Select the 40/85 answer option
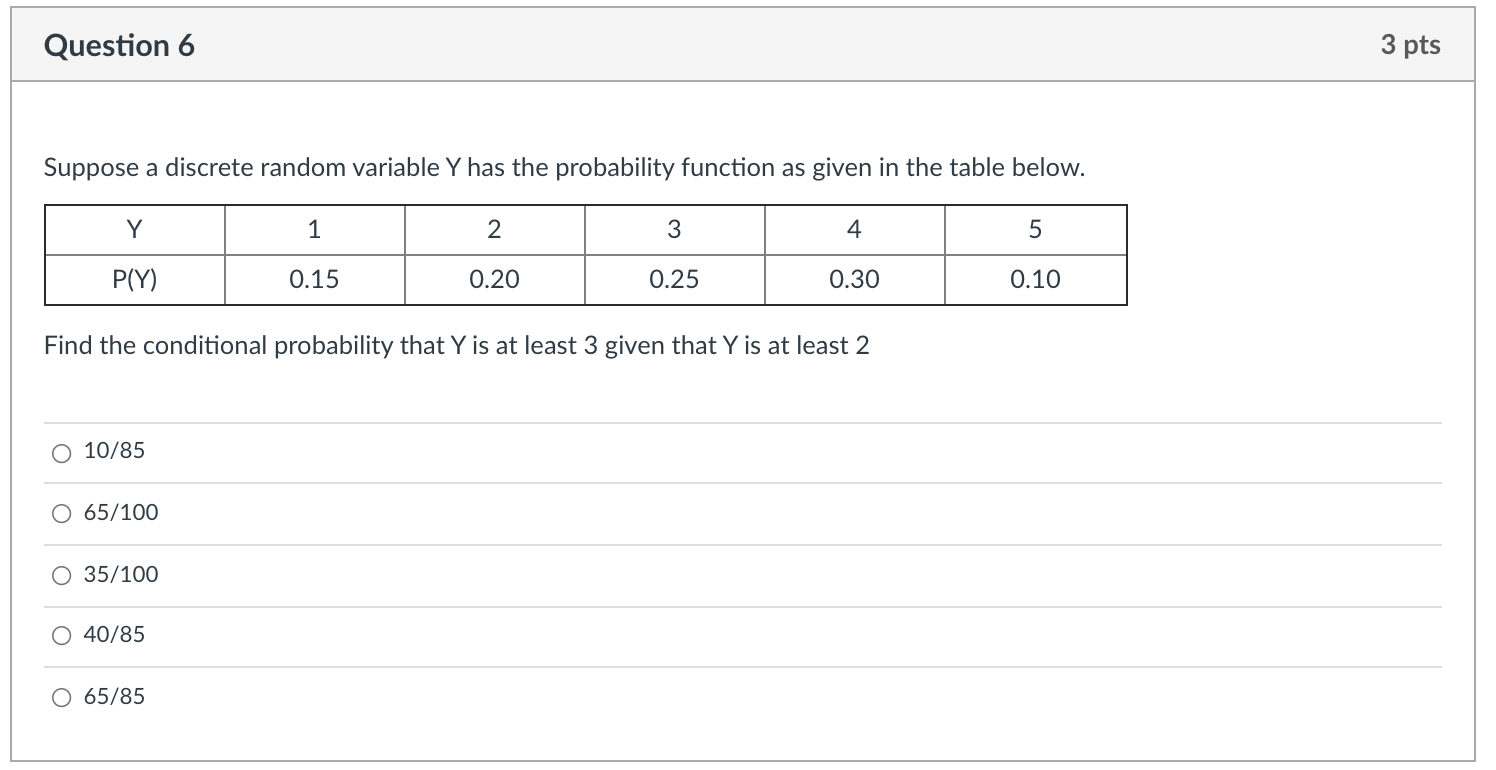 tap(61, 634)
